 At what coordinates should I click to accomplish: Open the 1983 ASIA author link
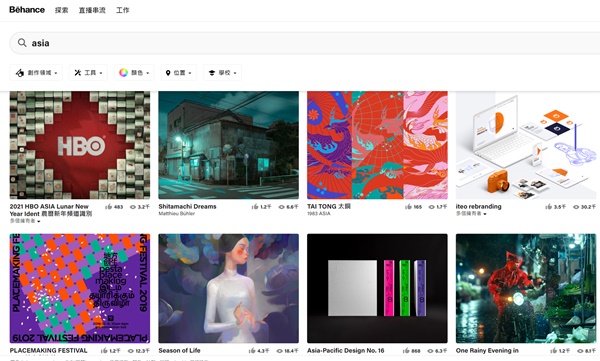point(319,214)
